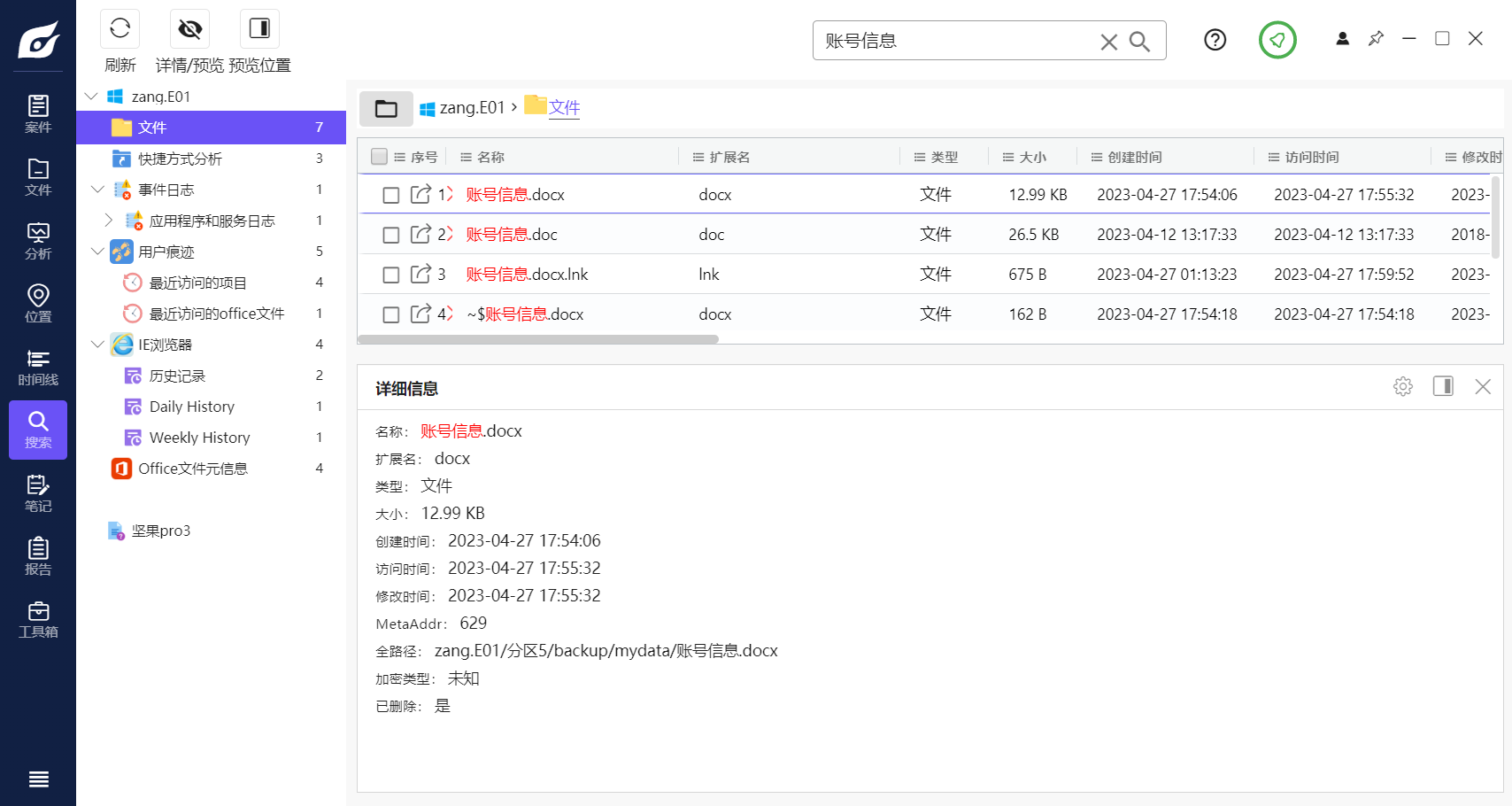Check the select-all checkbox in table header
1512x806 pixels.
pos(380,157)
